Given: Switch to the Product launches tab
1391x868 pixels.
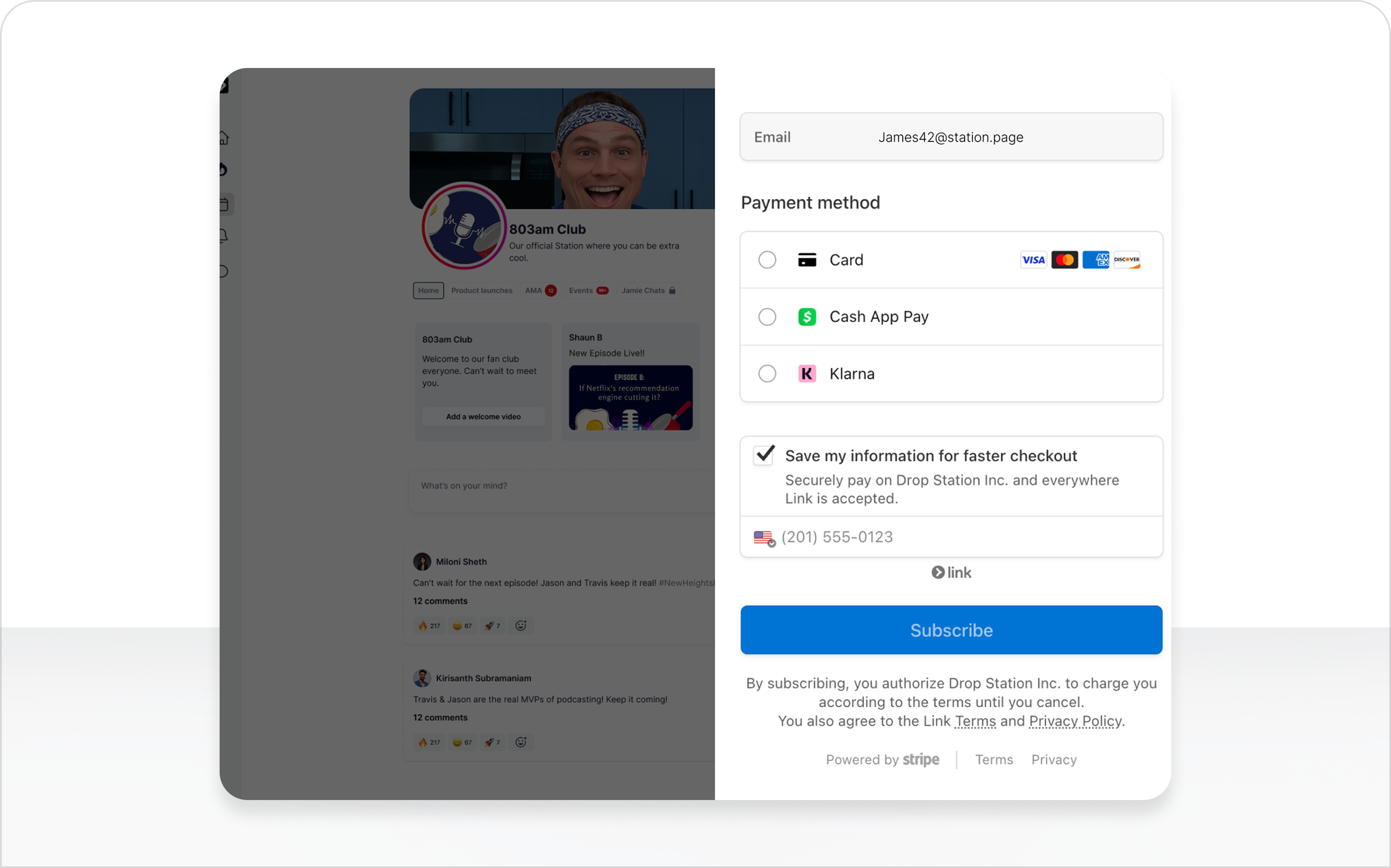Looking at the screenshot, I should coord(482,291).
